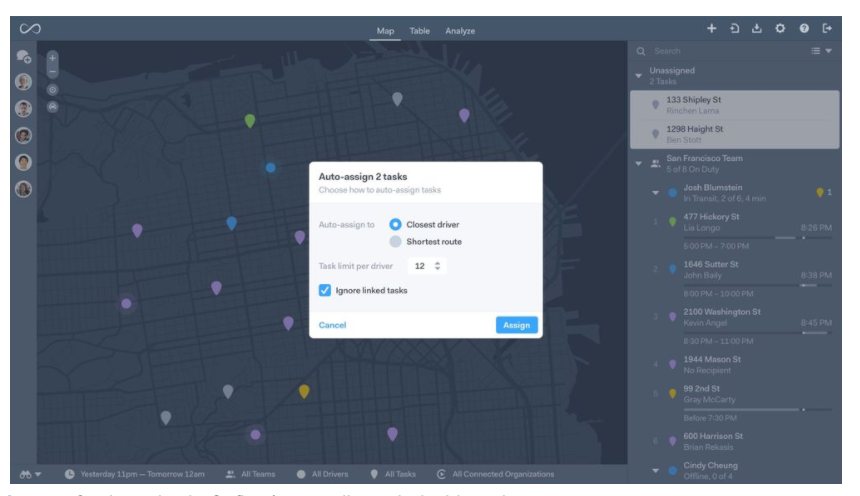Open the All Tasks filter
Image resolution: width=860 pixels, height=496 pixels.
(393, 474)
